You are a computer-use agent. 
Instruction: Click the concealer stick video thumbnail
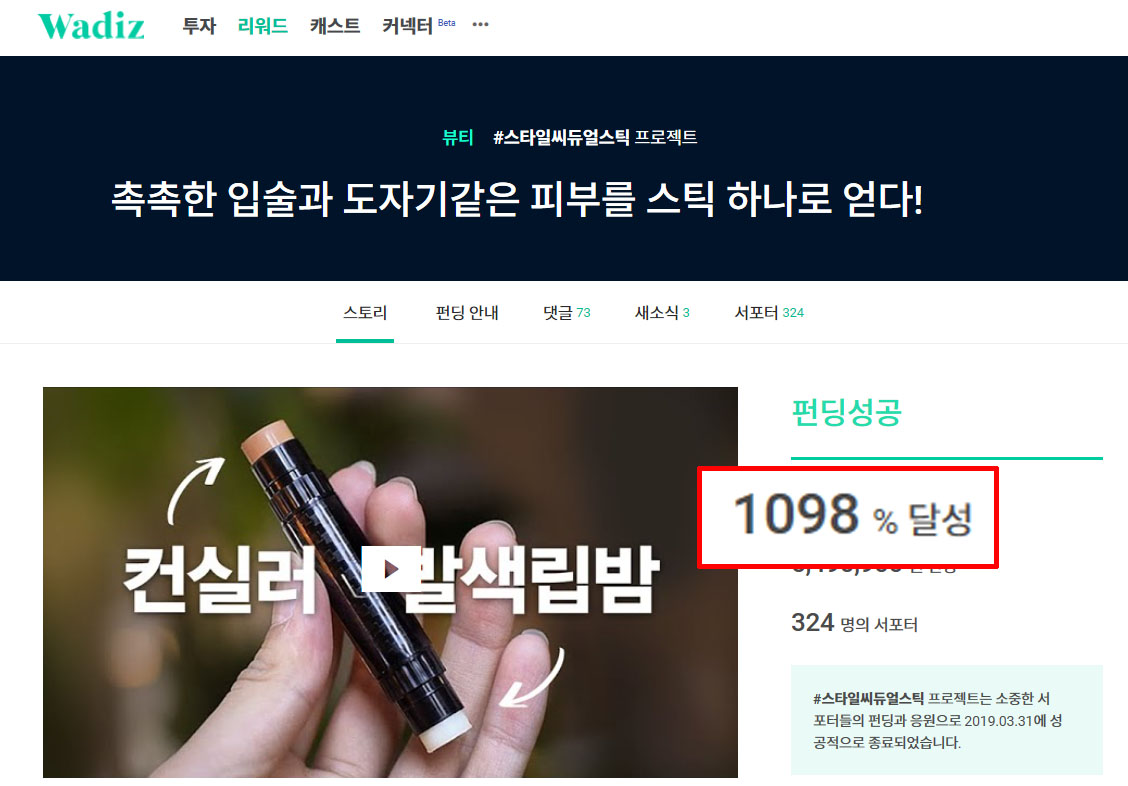(x=391, y=582)
